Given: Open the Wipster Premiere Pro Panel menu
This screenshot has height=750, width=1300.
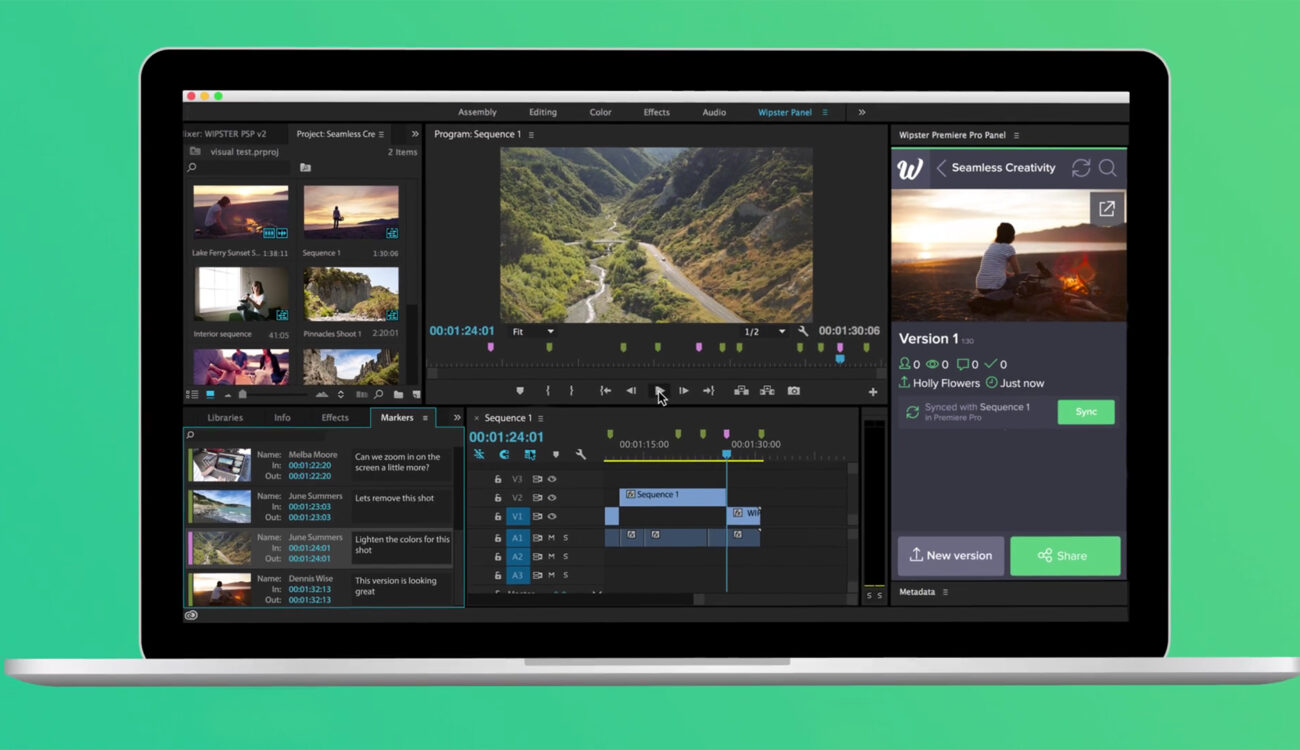Looking at the screenshot, I should (x=1016, y=135).
